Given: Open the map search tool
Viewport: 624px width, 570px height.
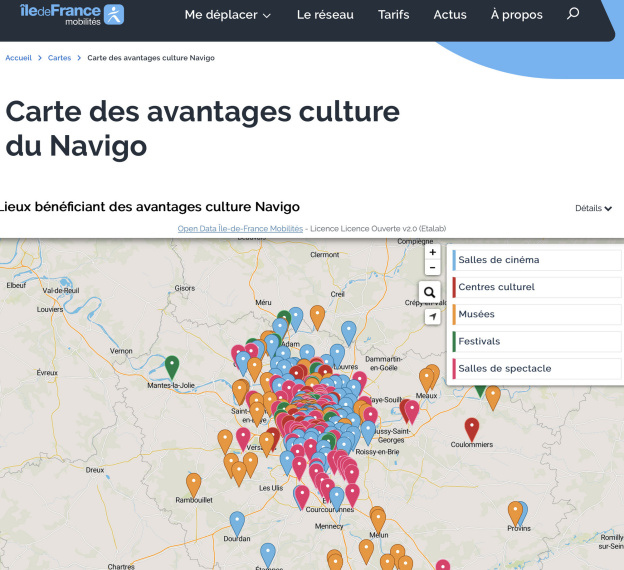Looking at the screenshot, I should point(429,292).
